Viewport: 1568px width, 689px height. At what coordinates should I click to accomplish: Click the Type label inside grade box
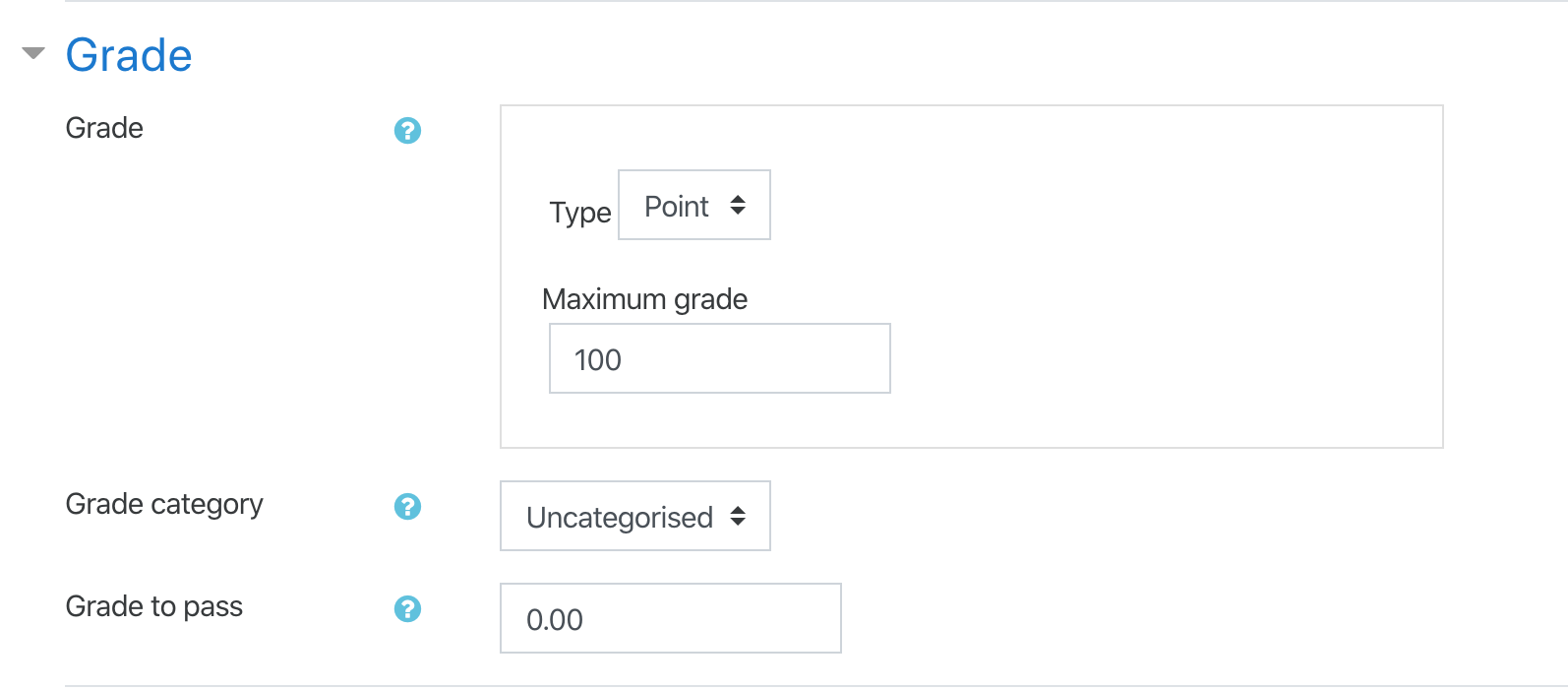coord(580,213)
